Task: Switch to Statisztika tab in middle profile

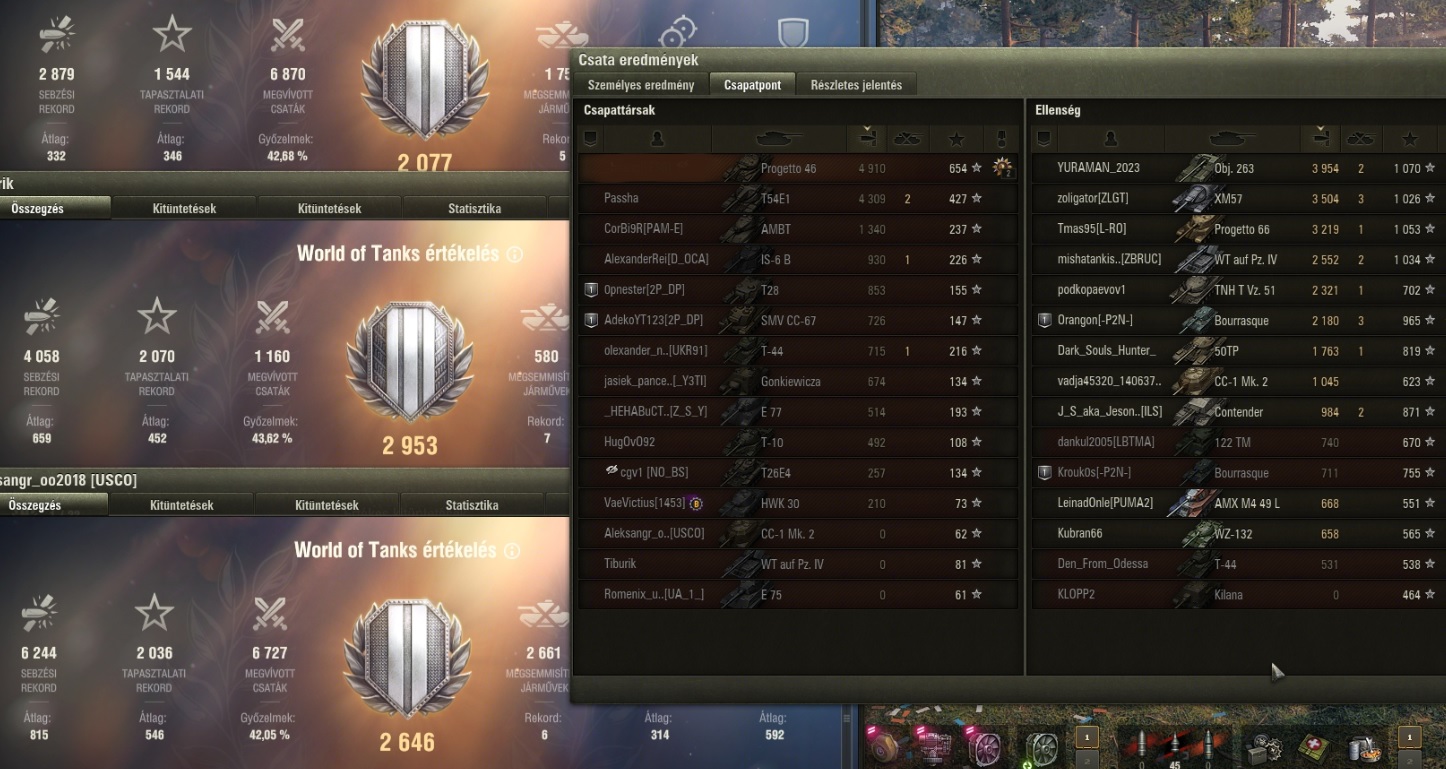Action: [x=473, y=209]
